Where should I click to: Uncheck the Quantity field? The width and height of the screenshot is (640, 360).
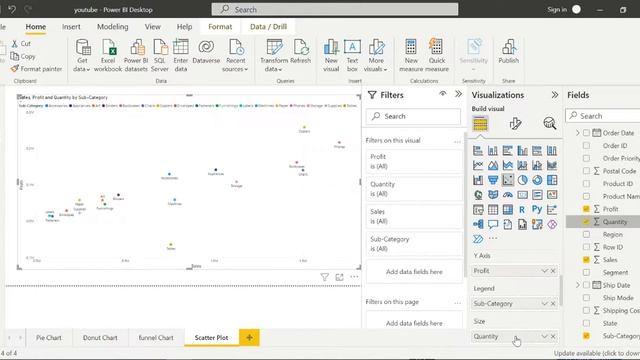point(586,222)
